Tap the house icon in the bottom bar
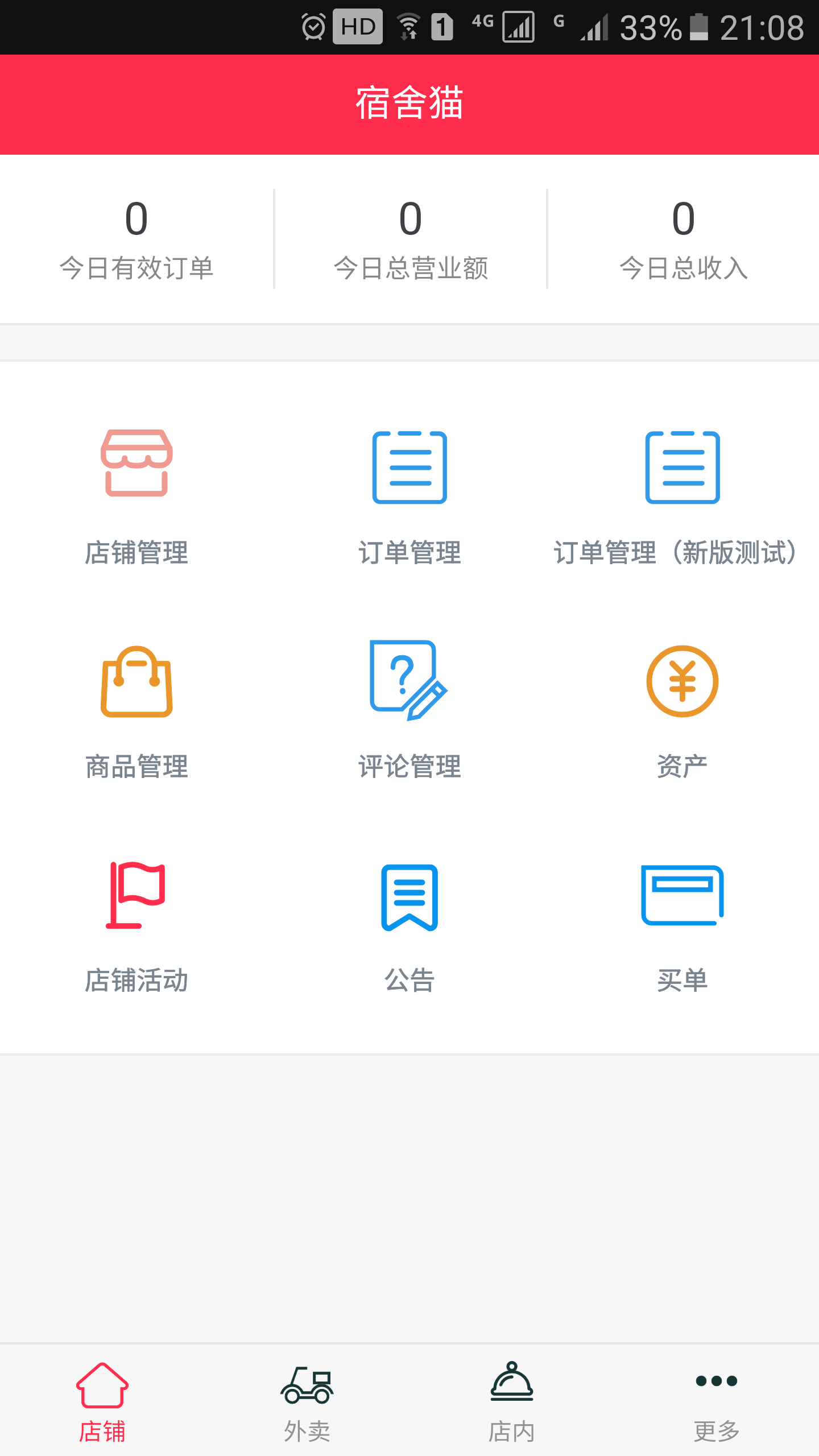819x1456 pixels. click(102, 1385)
